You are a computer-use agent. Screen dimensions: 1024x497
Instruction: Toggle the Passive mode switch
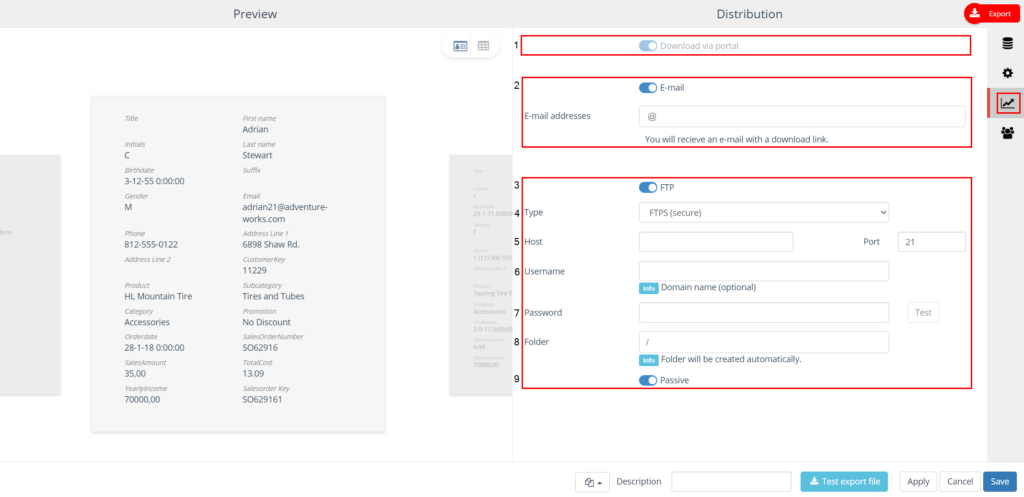tap(648, 381)
